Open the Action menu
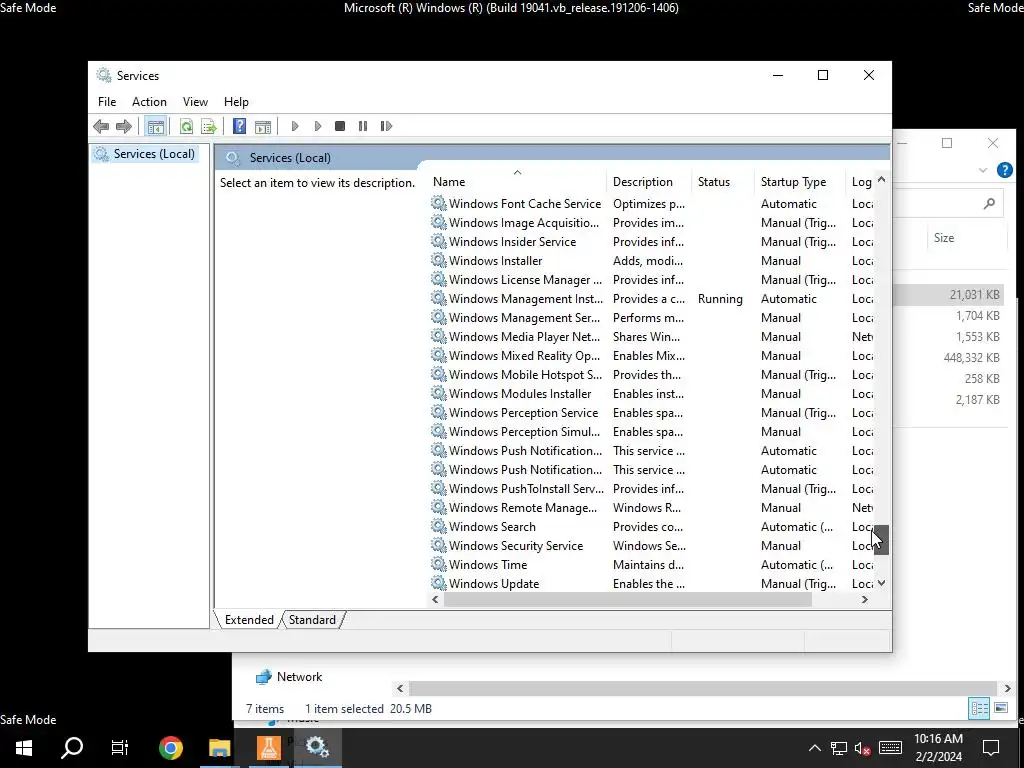The image size is (1024, 768). point(149,102)
